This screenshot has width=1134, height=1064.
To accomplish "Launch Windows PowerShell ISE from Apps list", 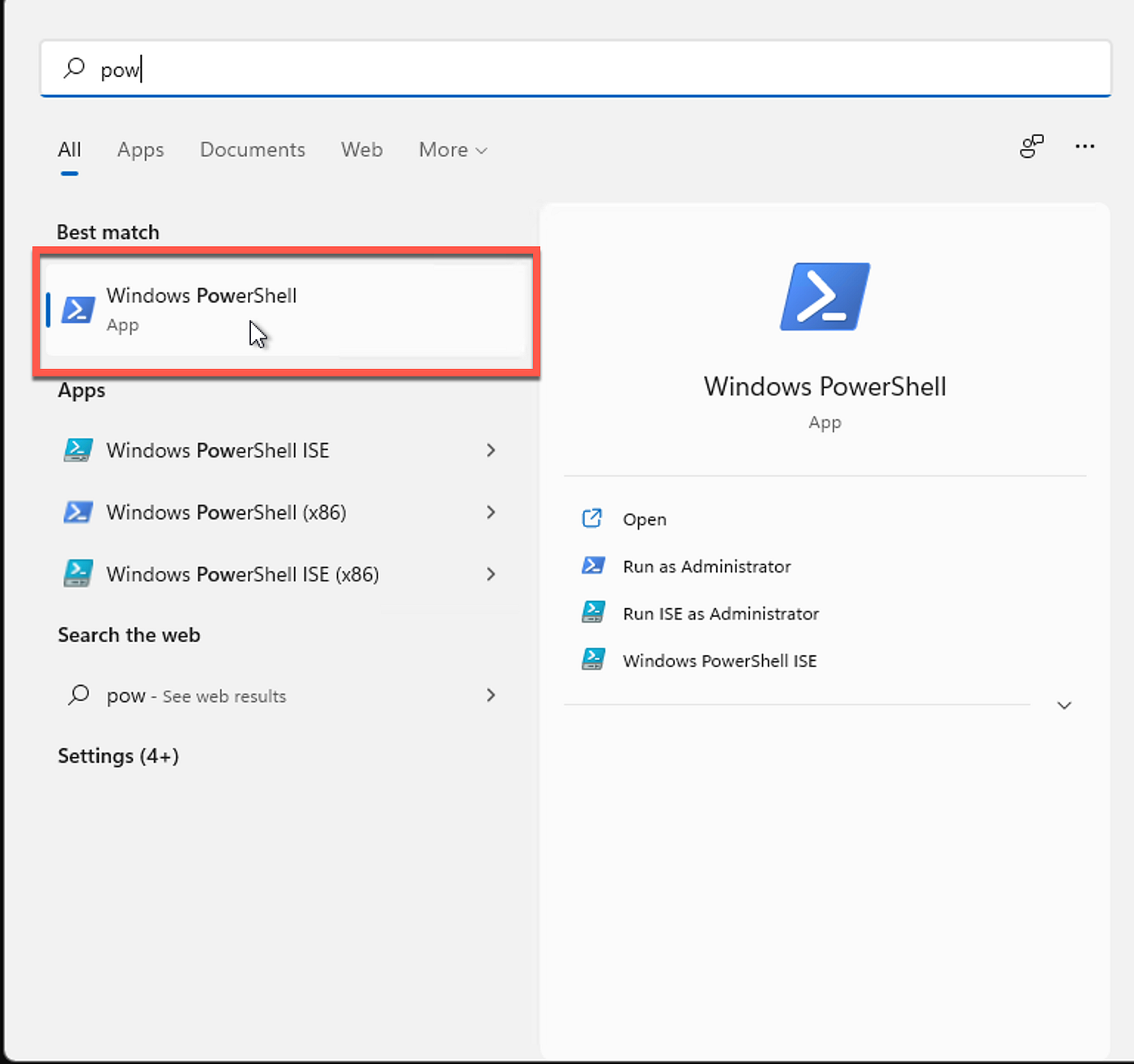I will point(217,450).
